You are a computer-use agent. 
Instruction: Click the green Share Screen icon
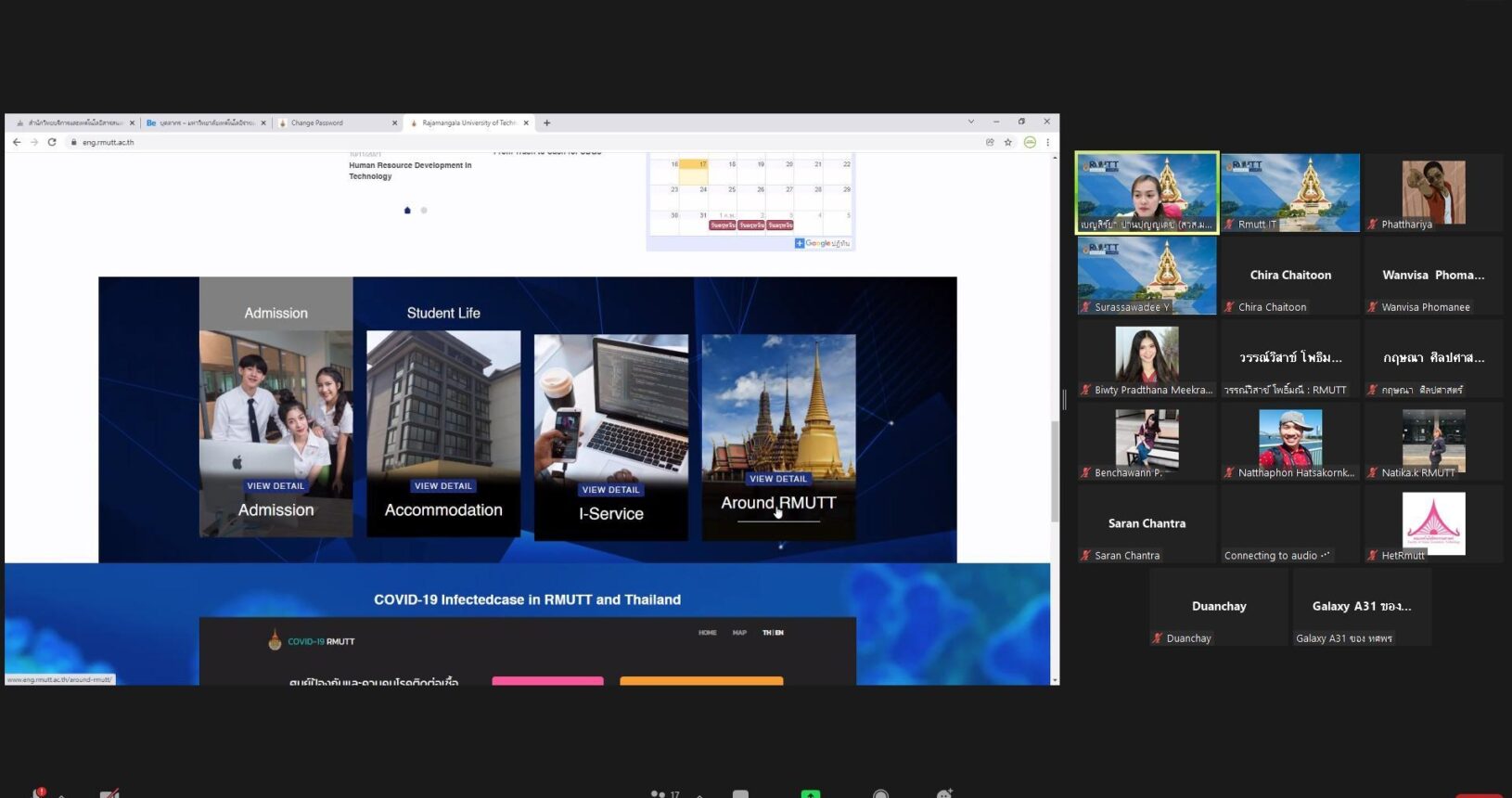point(811,794)
